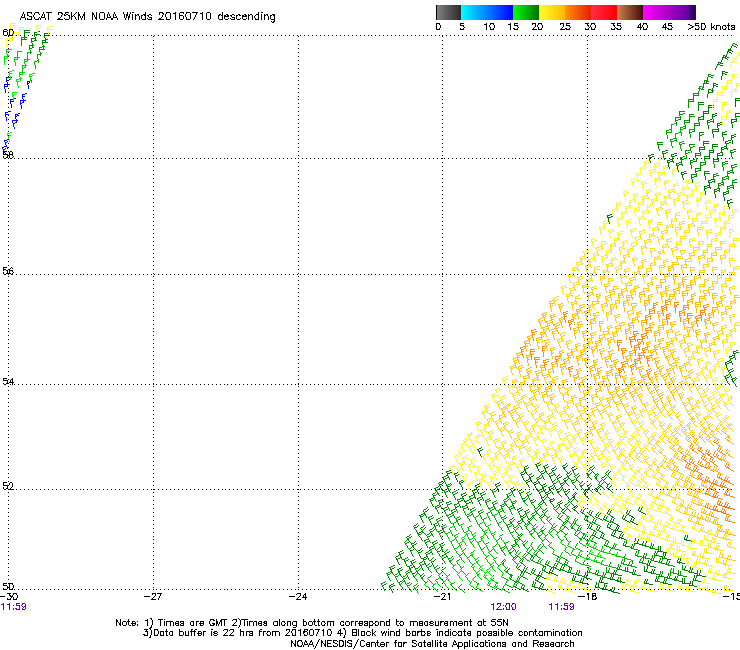This screenshot has width=740, height=650.
Task: Click the latitude axis label '60'
Action: [8, 33]
